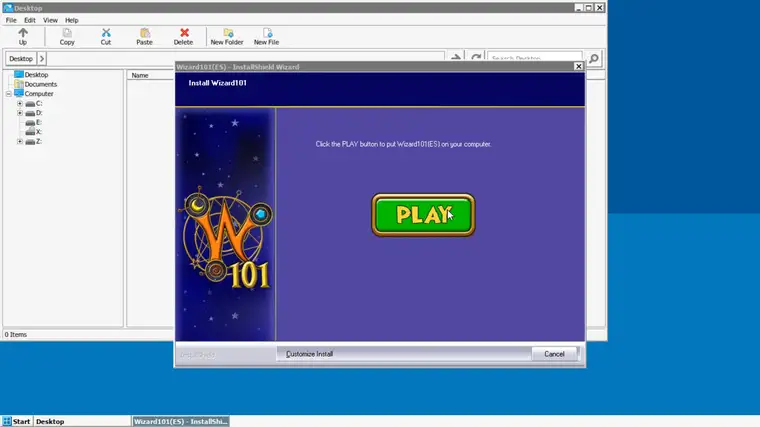Image resolution: width=760 pixels, height=427 pixels.
Task: Collapse the Computer tree node
Action: pos(9,94)
